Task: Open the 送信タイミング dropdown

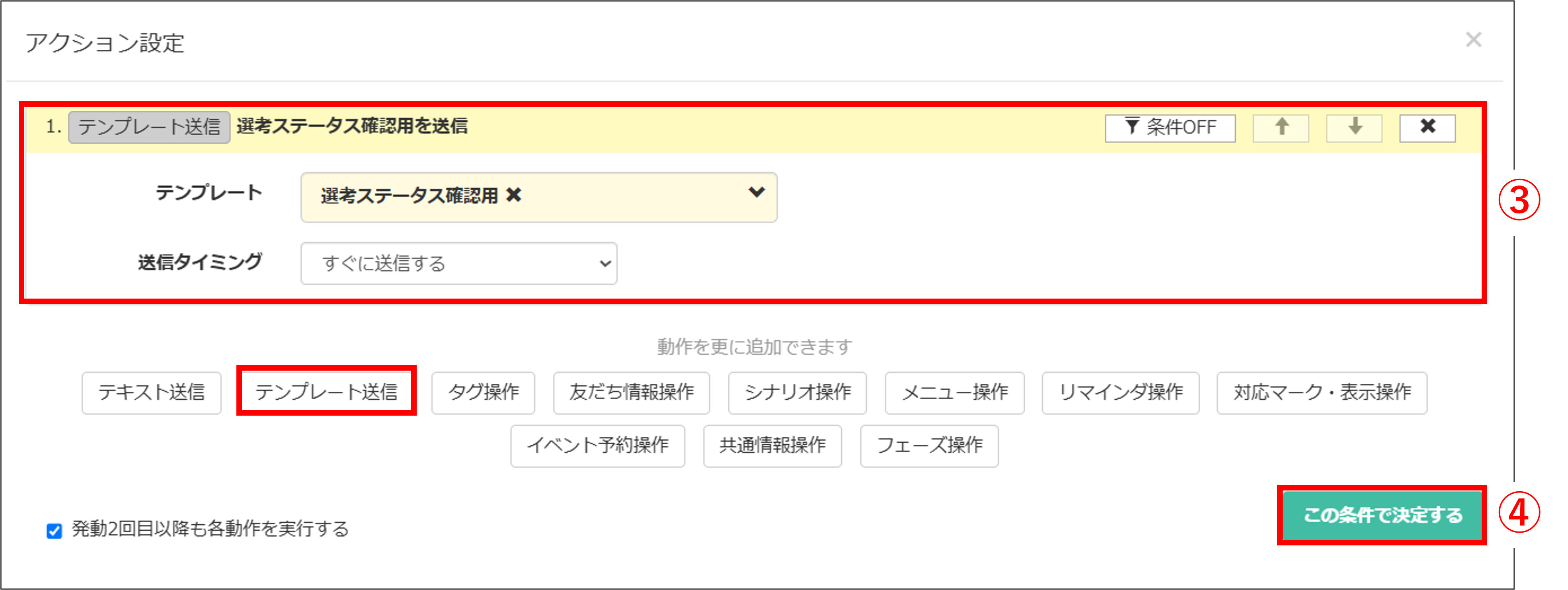Action: click(x=459, y=264)
